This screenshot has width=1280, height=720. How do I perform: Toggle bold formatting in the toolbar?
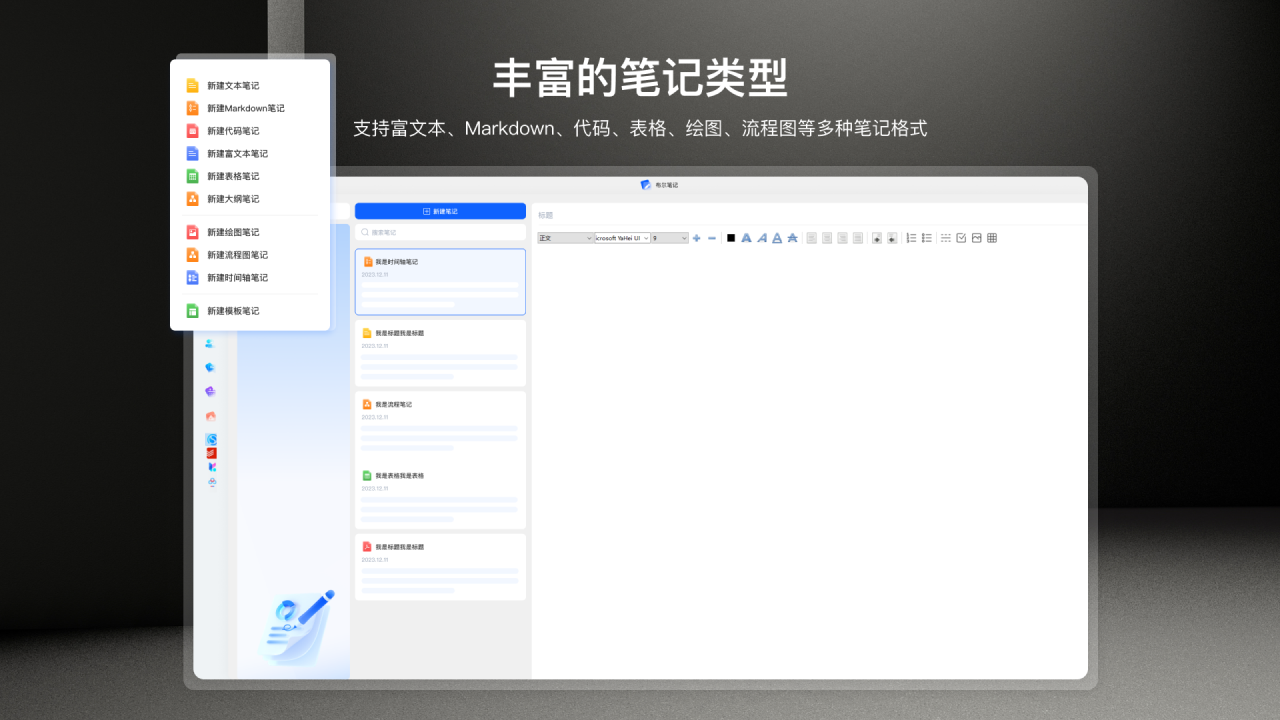pos(746,237)
